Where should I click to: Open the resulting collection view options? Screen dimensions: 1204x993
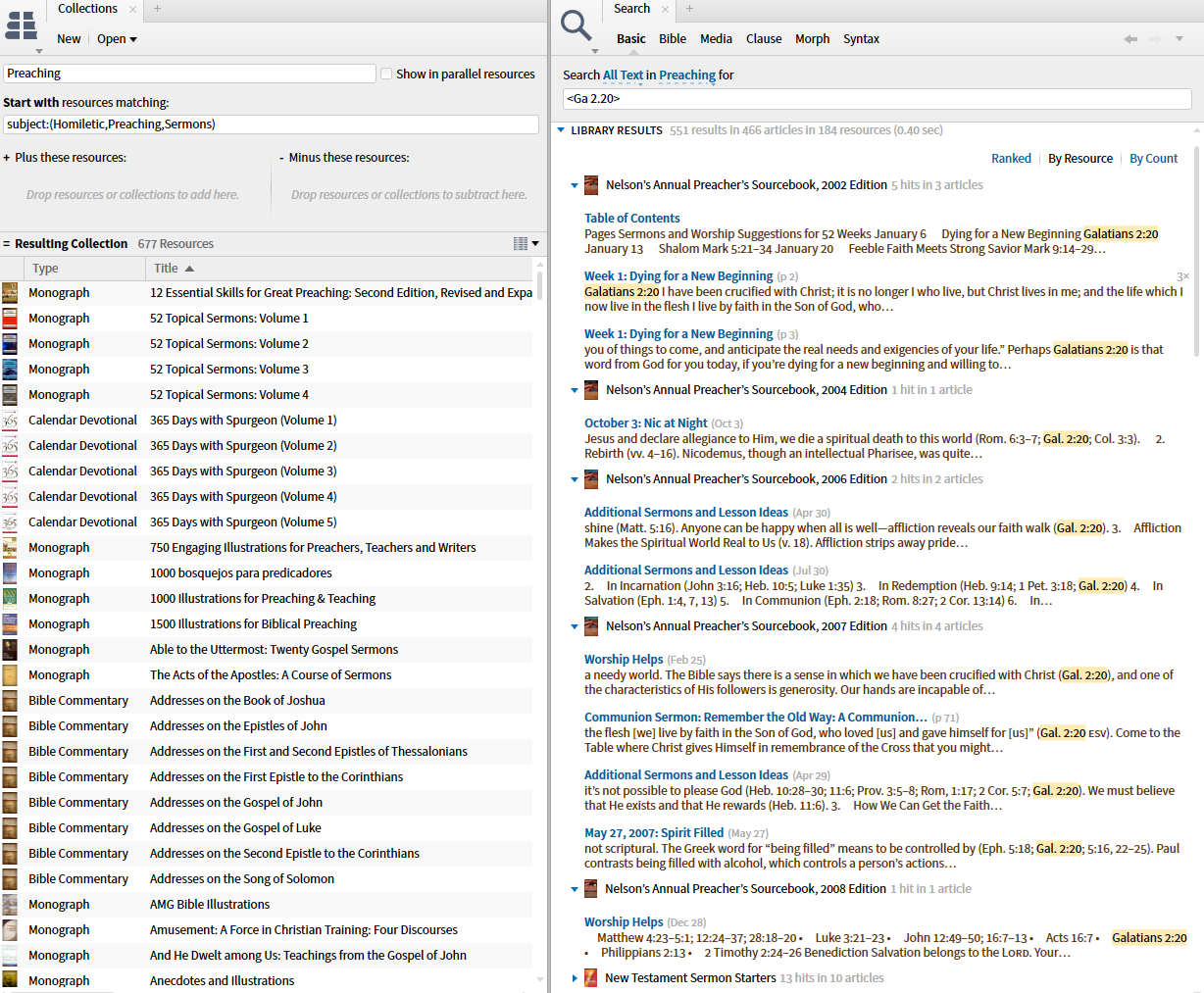[527, 243]
